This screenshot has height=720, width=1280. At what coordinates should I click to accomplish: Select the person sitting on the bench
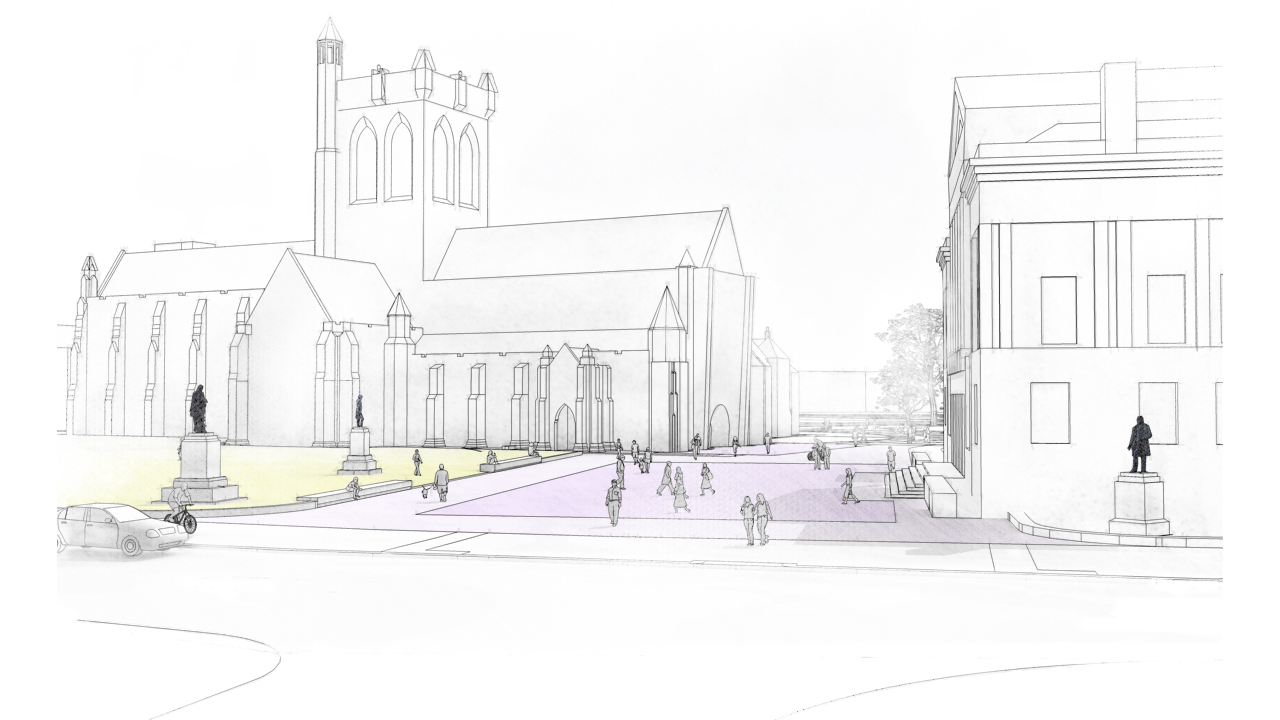click(355, 485)
